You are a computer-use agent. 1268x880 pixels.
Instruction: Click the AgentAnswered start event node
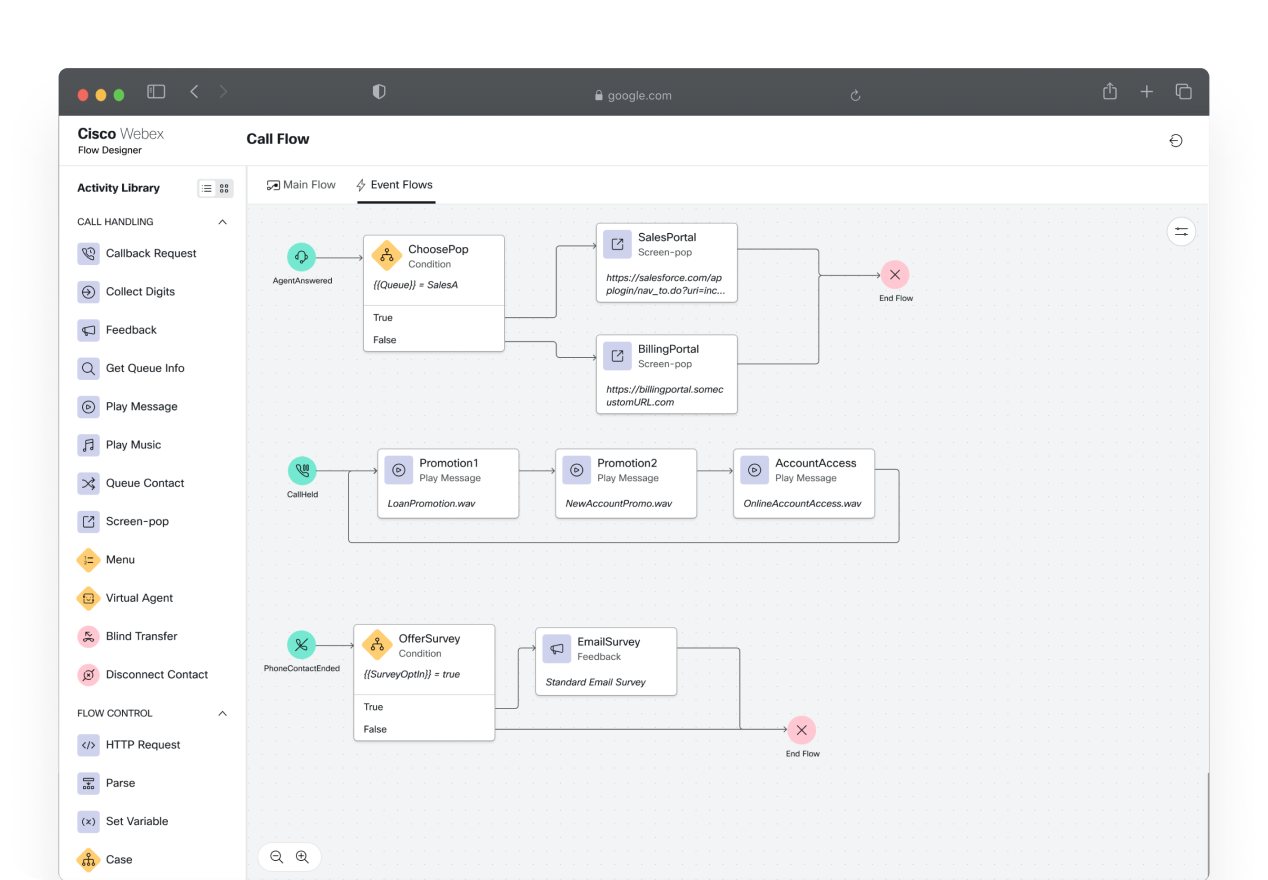coord(301,257)
